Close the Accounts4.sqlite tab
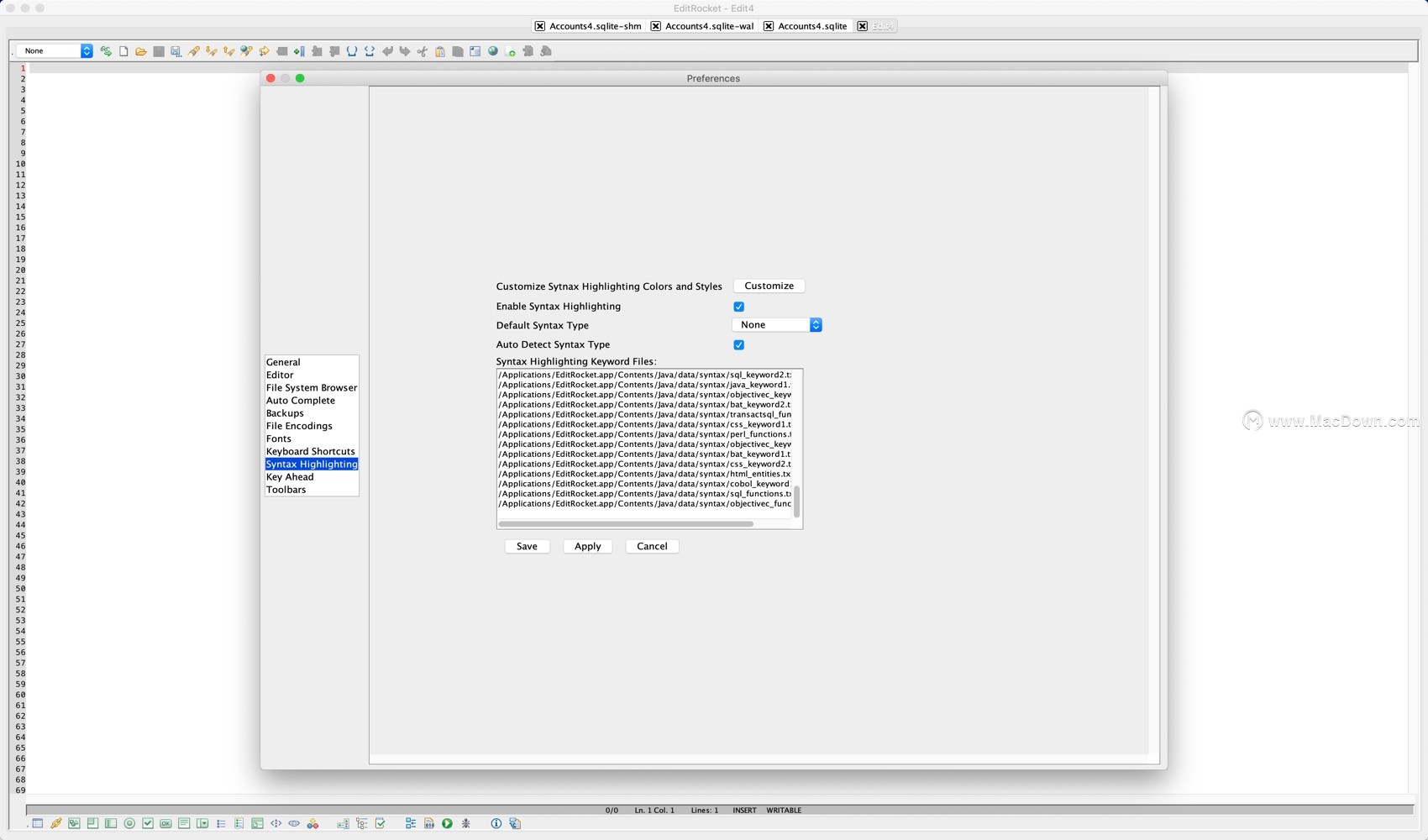Image resolution: width=1428 pixels, height=840 pixels. point(768,26)
